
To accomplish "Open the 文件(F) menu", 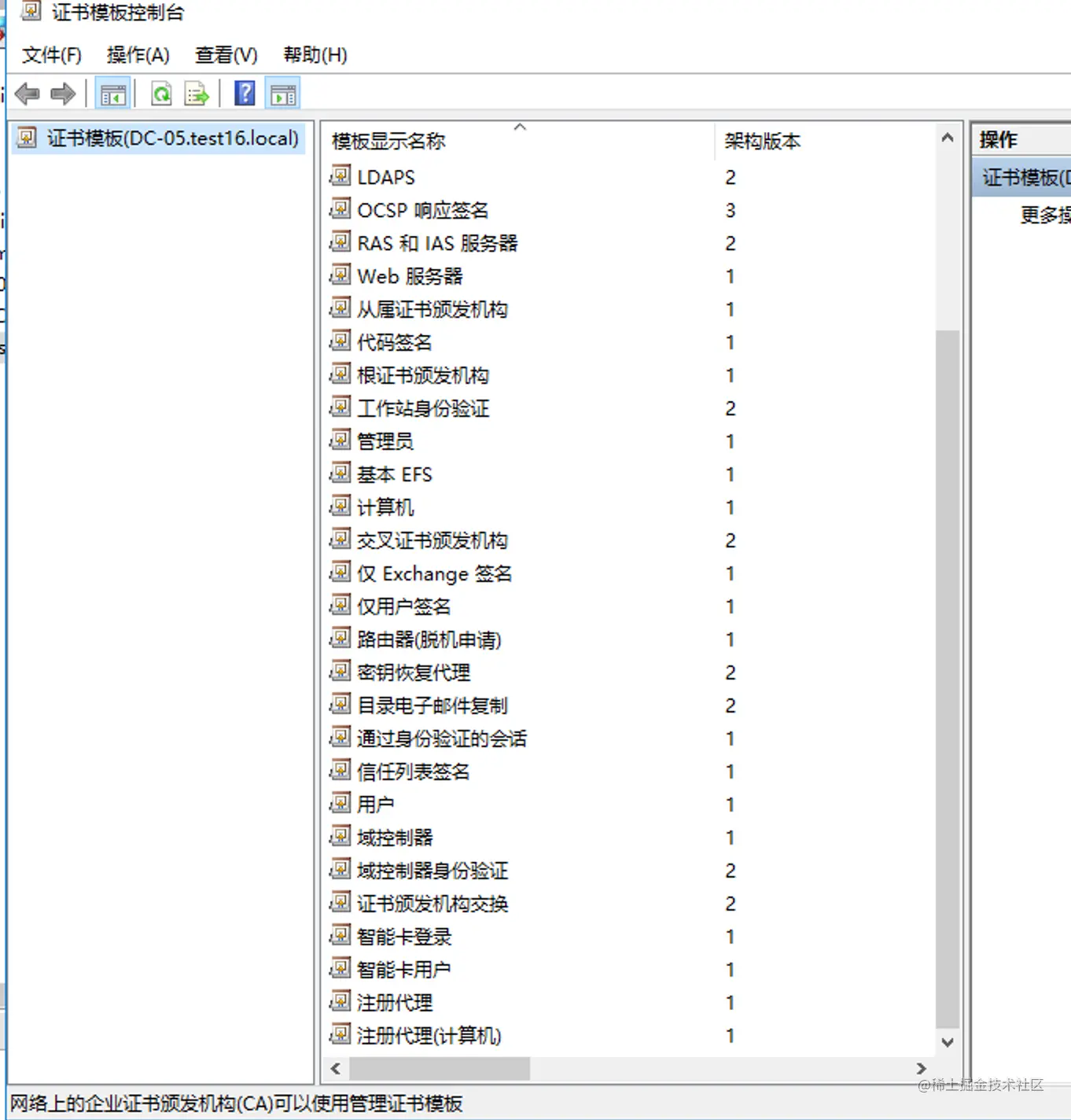I will [52, 55].
